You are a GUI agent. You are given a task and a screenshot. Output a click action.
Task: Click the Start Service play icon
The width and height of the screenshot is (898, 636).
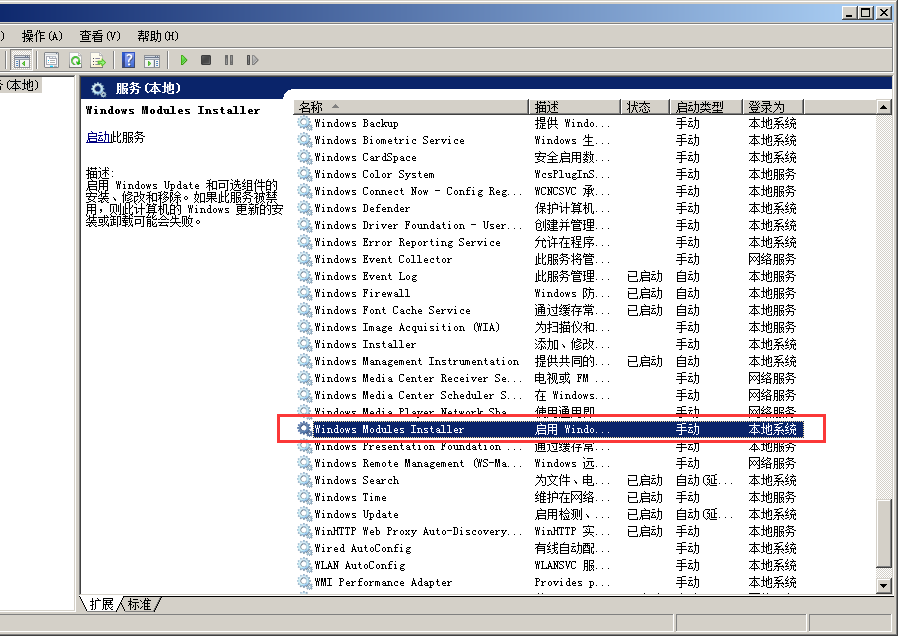pyautogui.click(x=184, y=61)
